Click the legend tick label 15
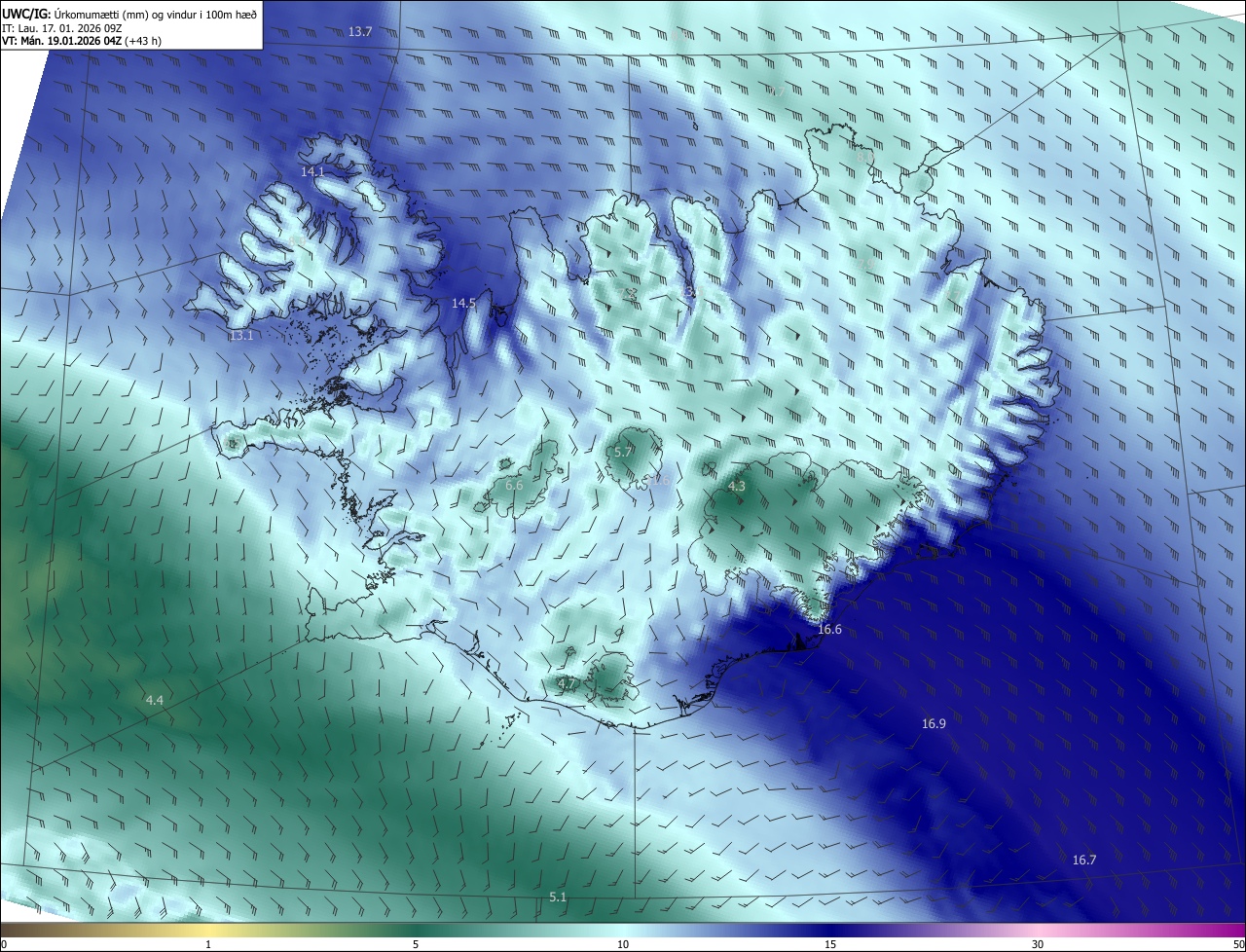This screenshot has width=1246, height=952. coord(830,944)
